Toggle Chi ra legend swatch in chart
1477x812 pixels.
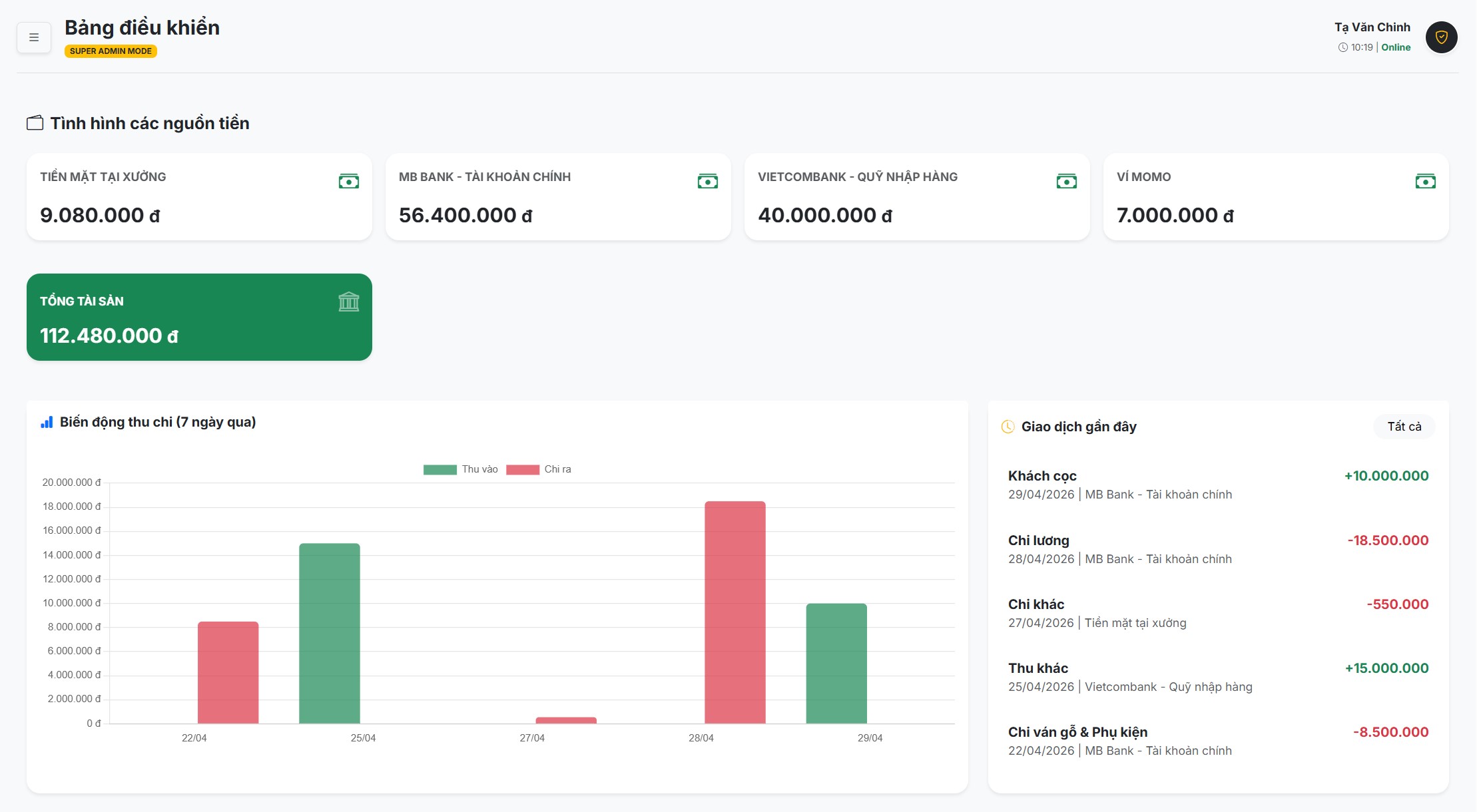523,470
